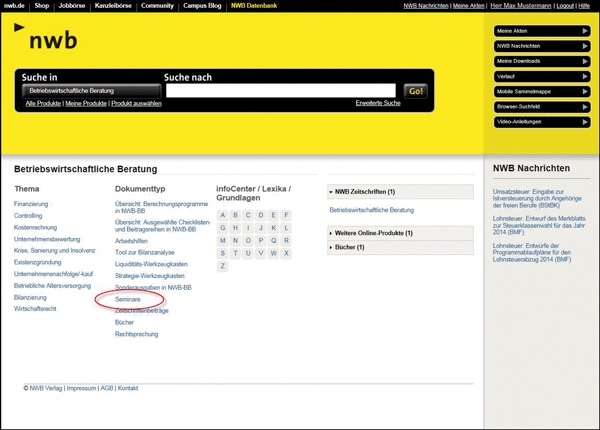Select letter A in the infoCenter index
The image size is (600, 430).
click(223, 215)
